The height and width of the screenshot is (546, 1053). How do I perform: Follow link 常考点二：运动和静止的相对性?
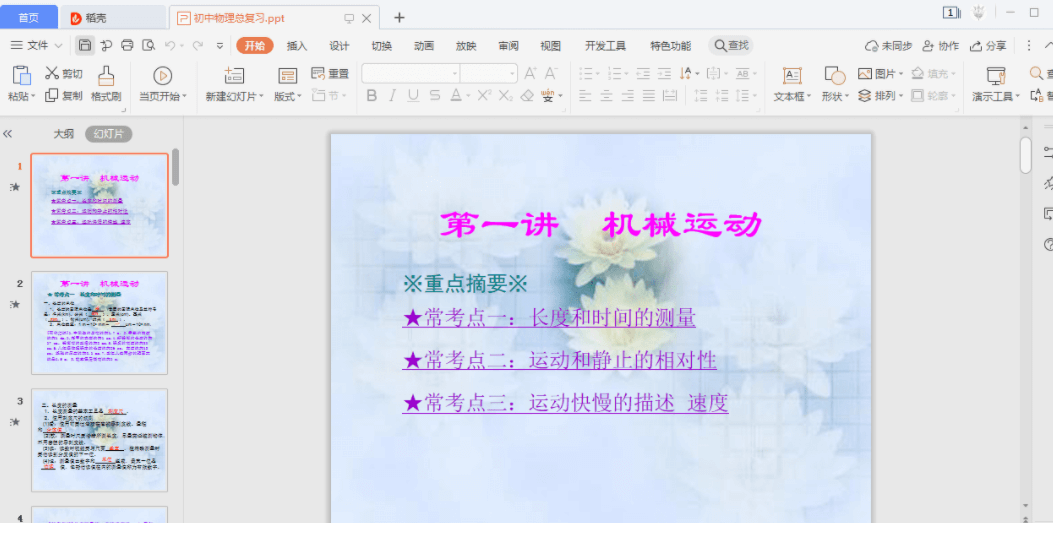559,359
